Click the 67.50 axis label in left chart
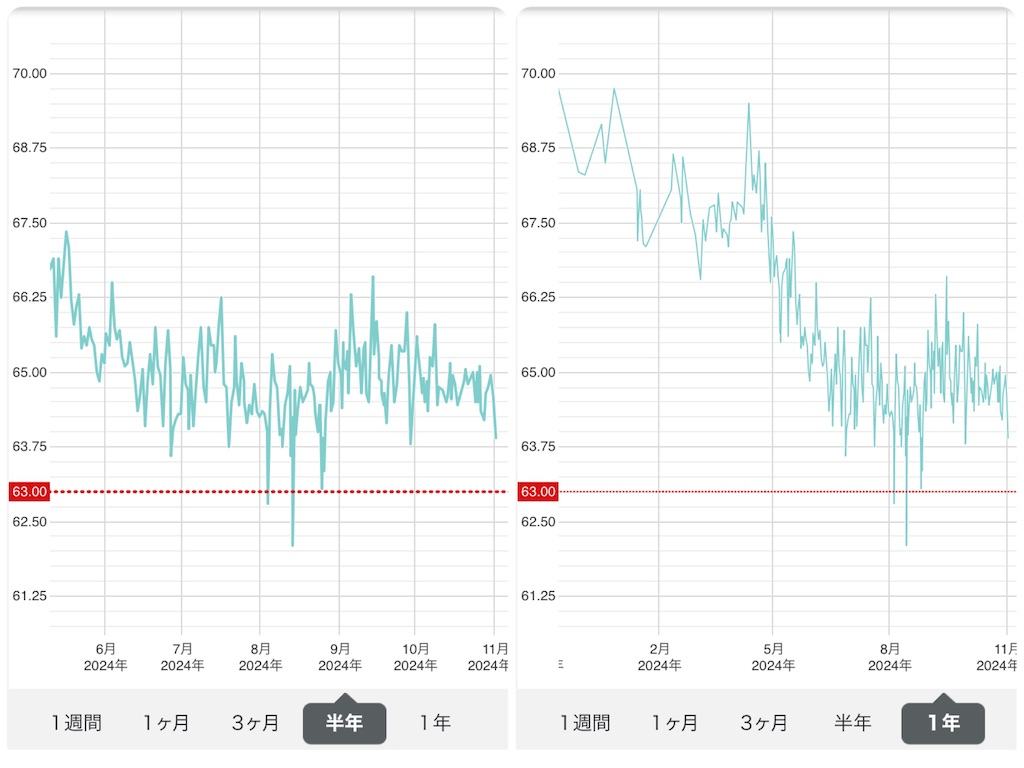1024x768 pixels. (x=29, y=223)
